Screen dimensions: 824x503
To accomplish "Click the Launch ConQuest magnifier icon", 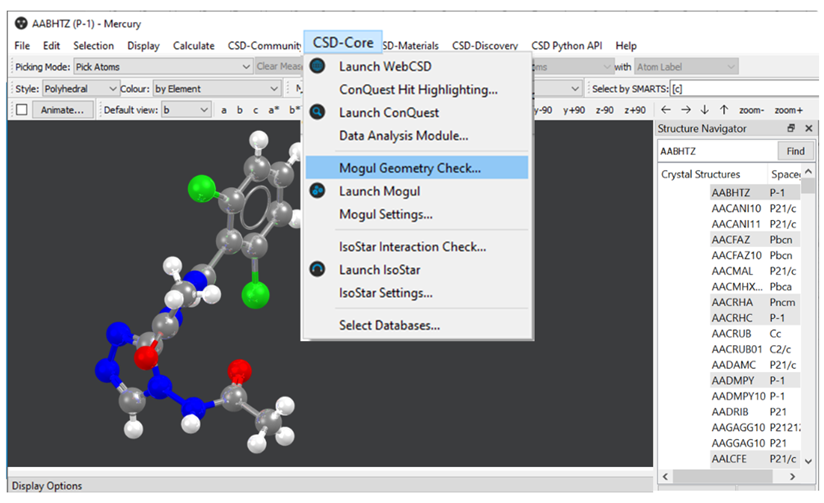I will point(317,113).
